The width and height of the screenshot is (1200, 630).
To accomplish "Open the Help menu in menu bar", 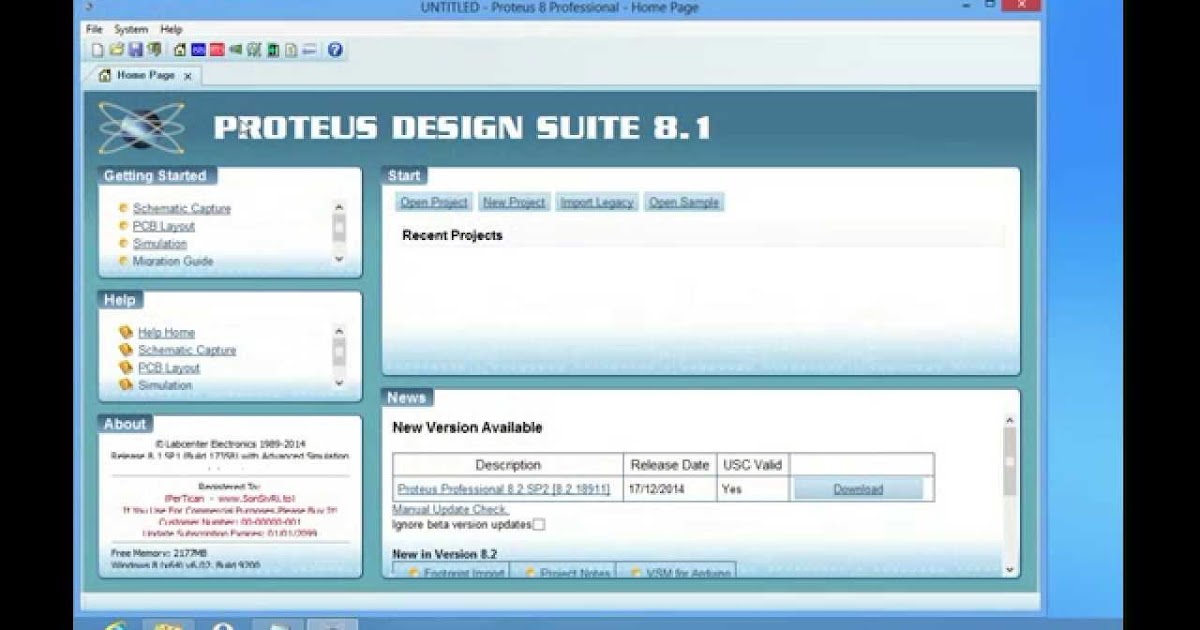I will [171, 29].
